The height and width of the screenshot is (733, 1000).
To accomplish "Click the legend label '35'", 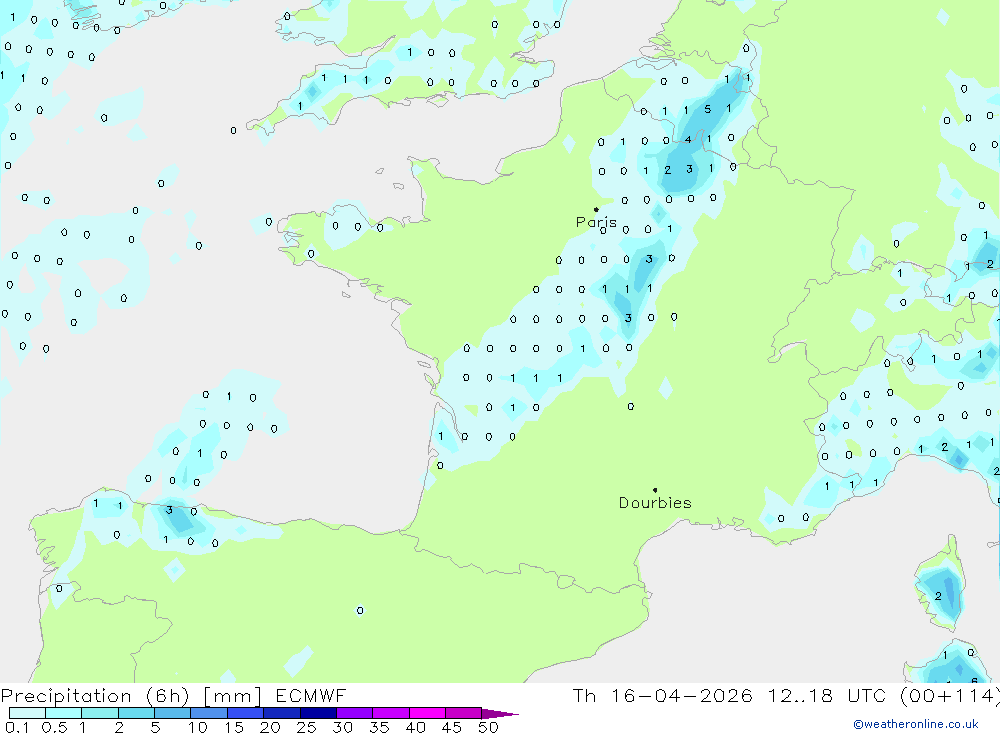I will (379, 727).
